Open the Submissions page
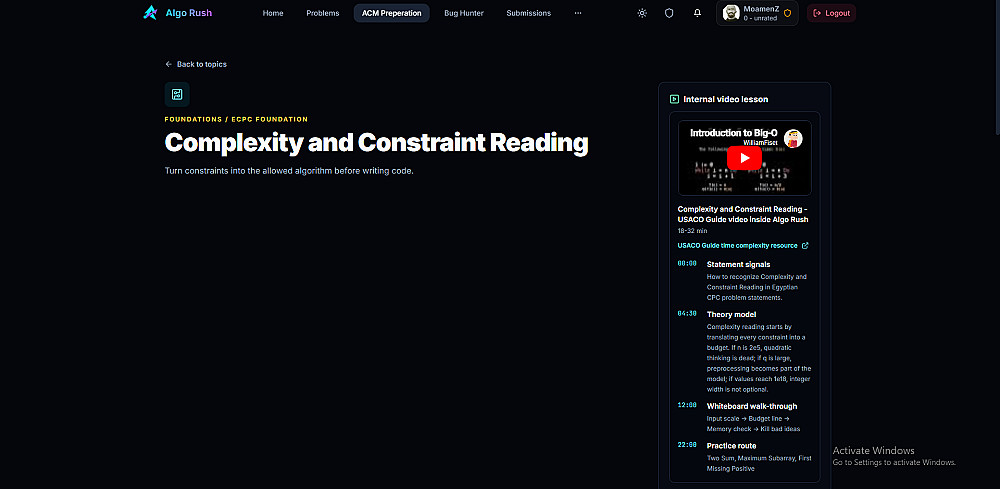 coord(529,13)
